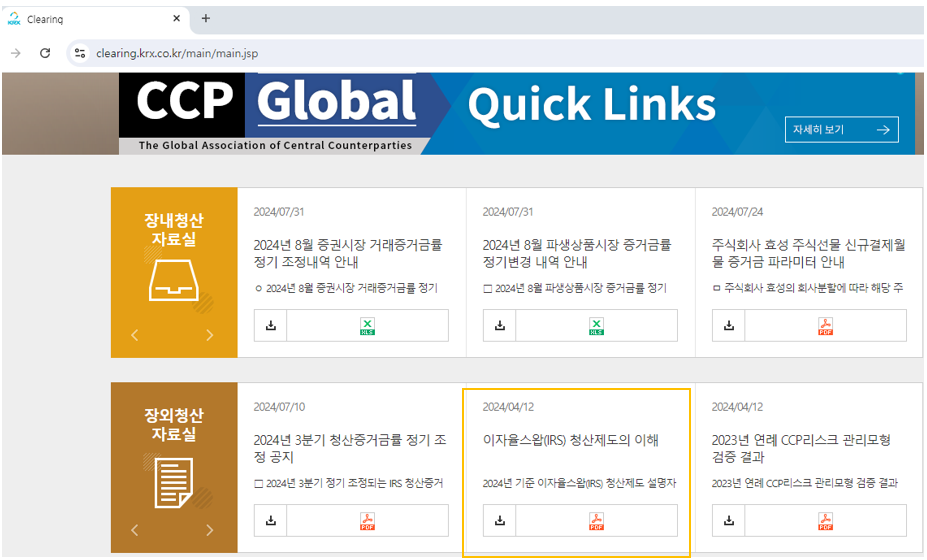Open 2024년 8월 파생상품시장 증거금률 notice
This screenshot has height=560, width=927.
(x=577, y=253)
